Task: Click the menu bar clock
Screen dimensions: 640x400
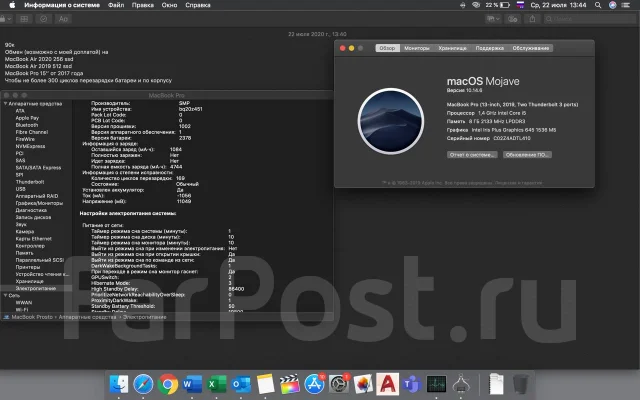Action: (558, 5)
